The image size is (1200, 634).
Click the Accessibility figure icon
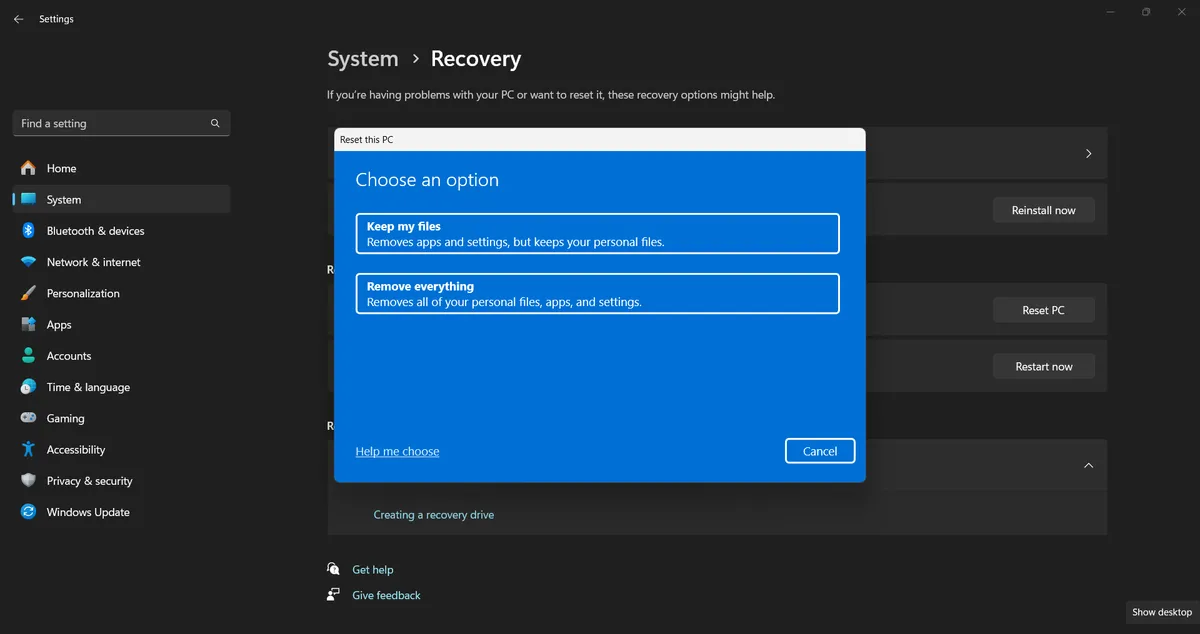click(x=28, y=449)
